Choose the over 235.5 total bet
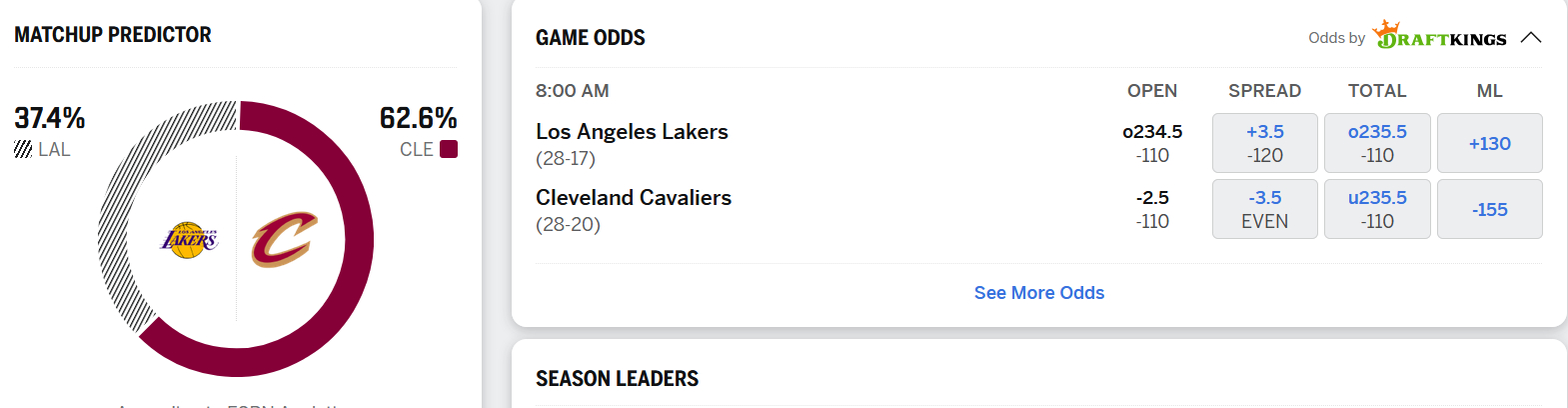This screenshot has height=408, width=1568. 1376,143
